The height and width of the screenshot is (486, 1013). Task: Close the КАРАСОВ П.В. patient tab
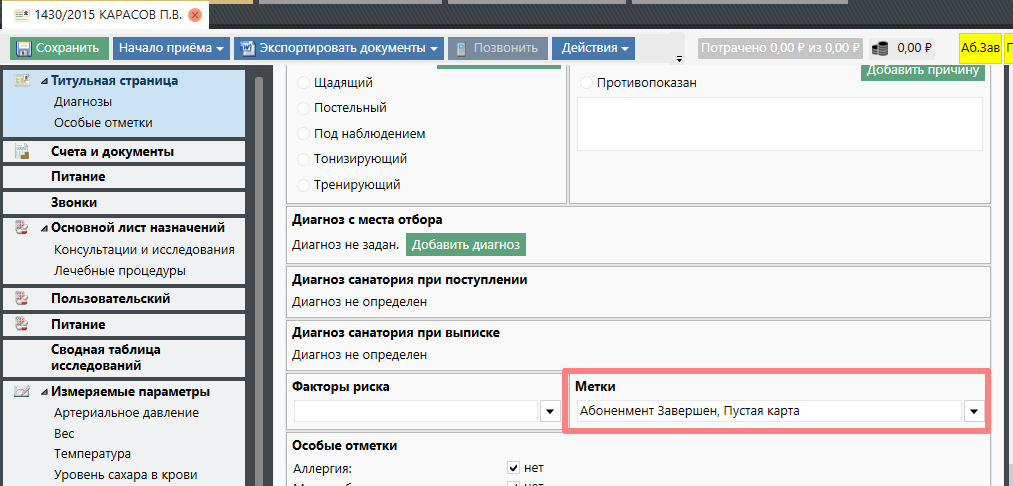[x=194, y=15]
